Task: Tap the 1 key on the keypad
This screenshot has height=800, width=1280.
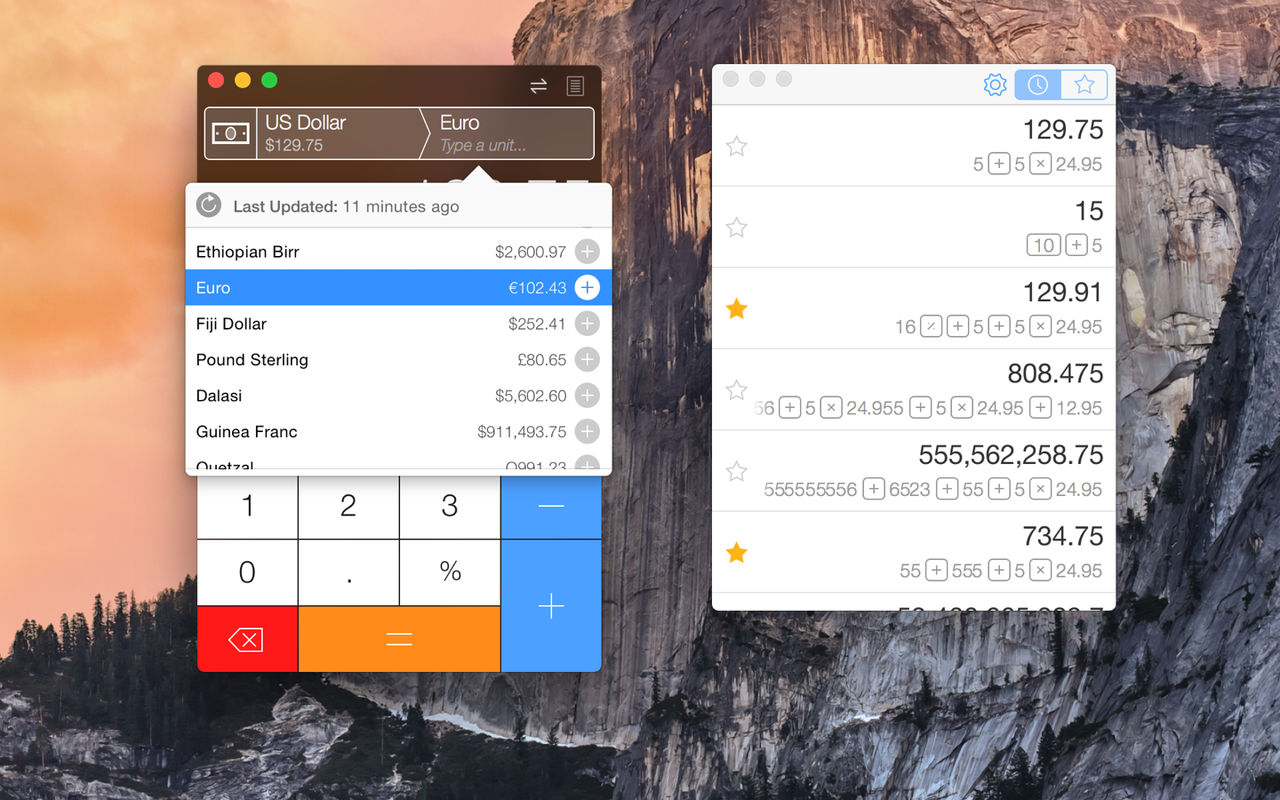Action: point(247,507)
